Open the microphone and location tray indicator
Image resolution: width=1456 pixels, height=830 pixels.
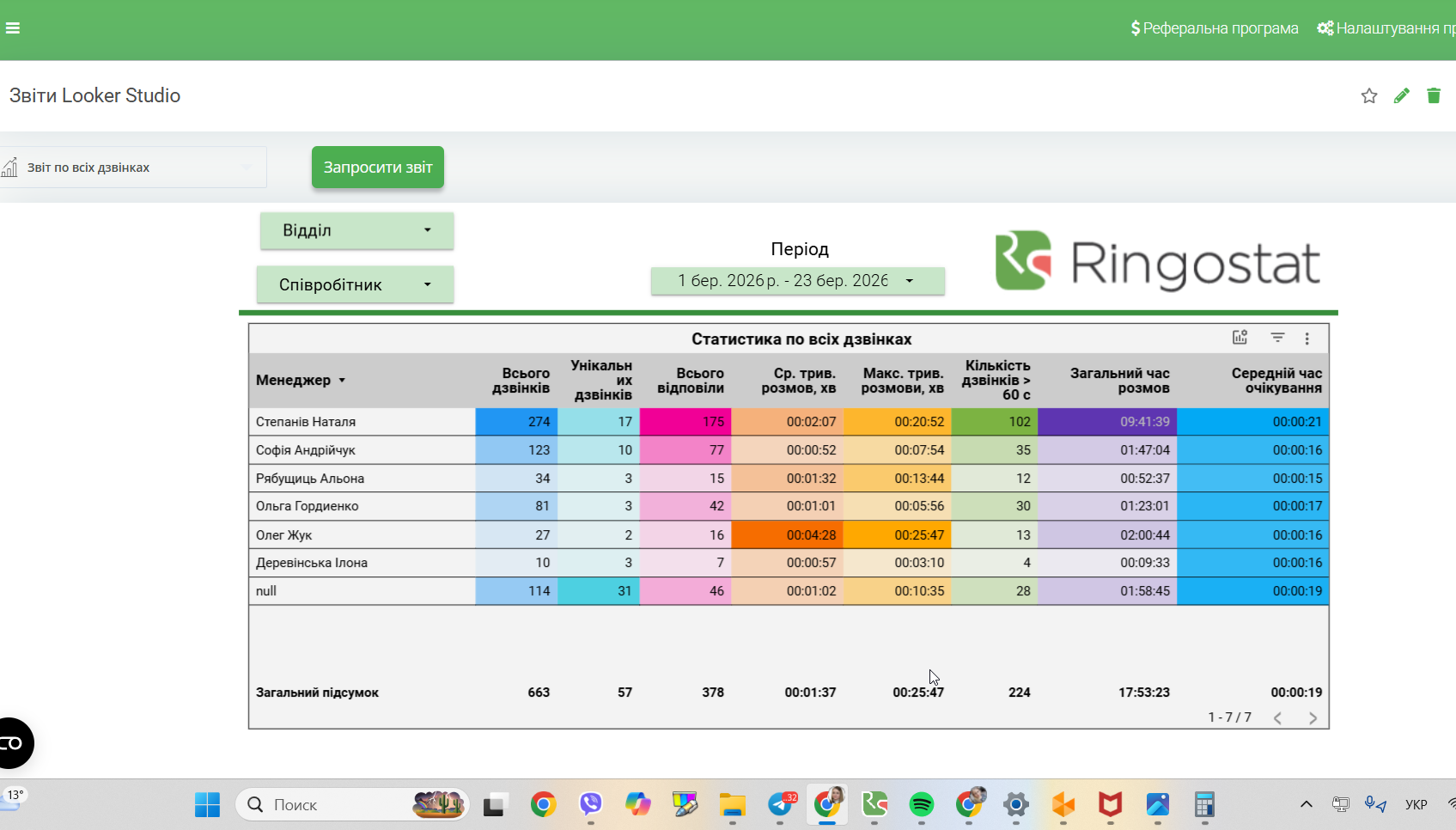tap(1375, 805)
